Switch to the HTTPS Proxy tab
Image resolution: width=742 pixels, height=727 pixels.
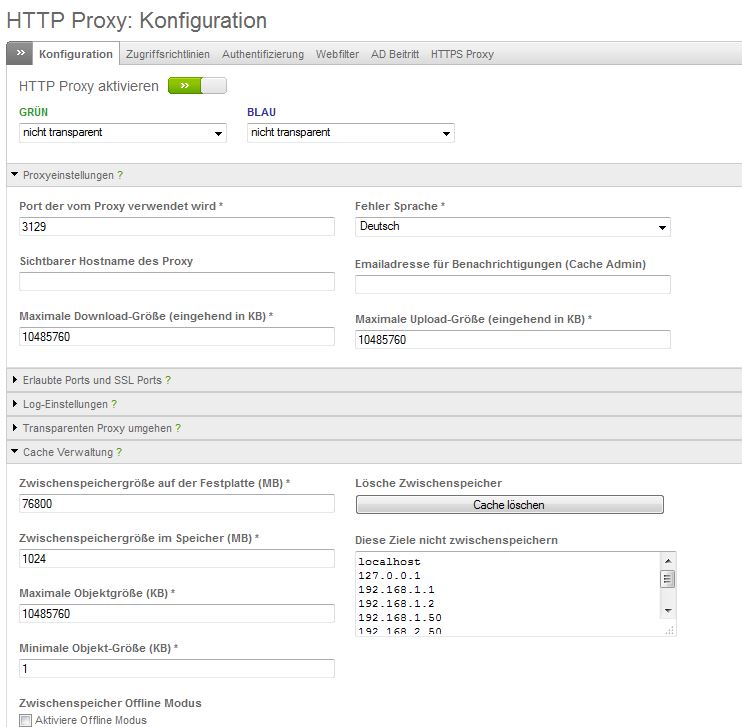(x=462, y=54)
